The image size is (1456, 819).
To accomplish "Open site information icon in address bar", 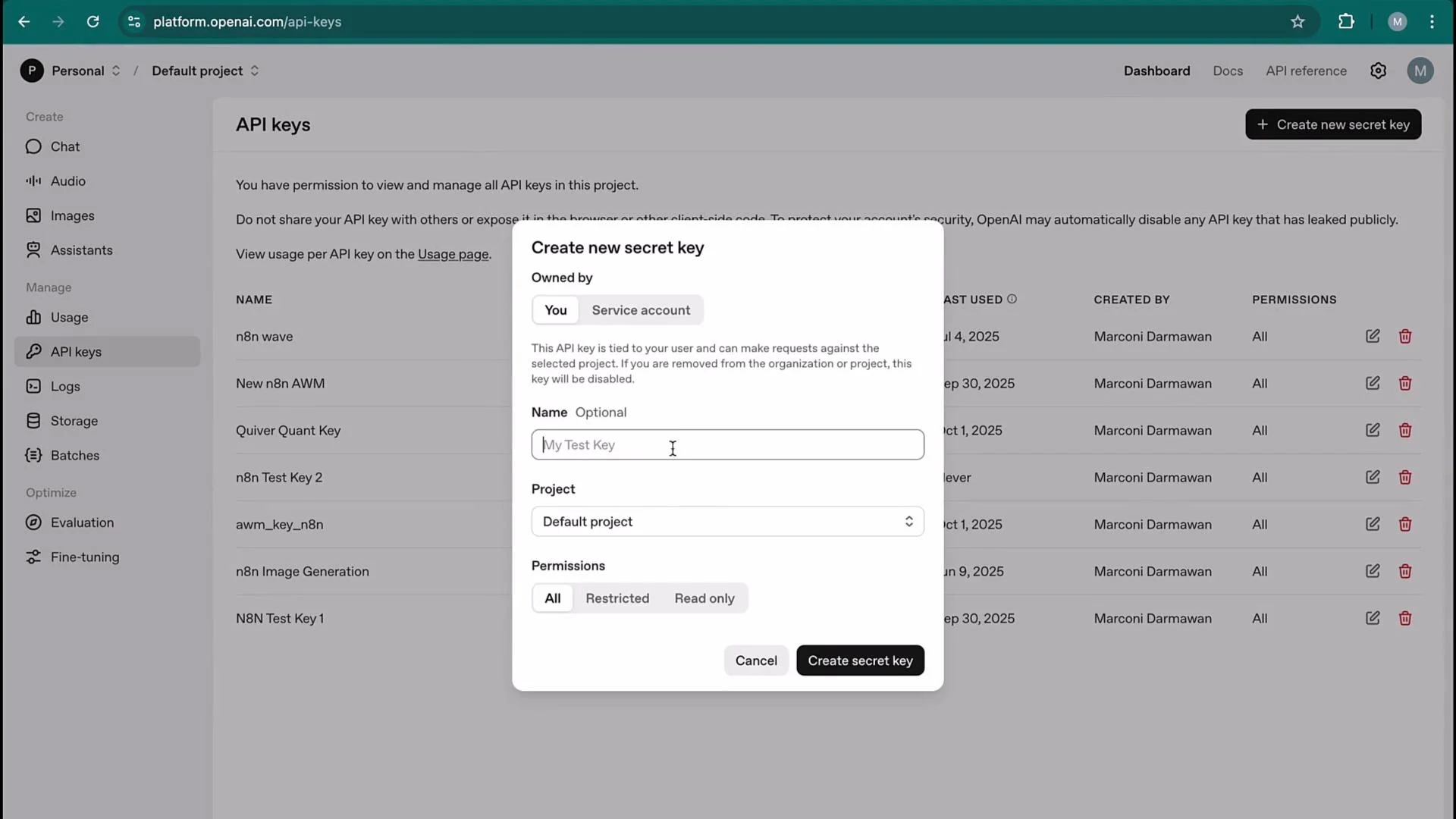I will 134,22.
